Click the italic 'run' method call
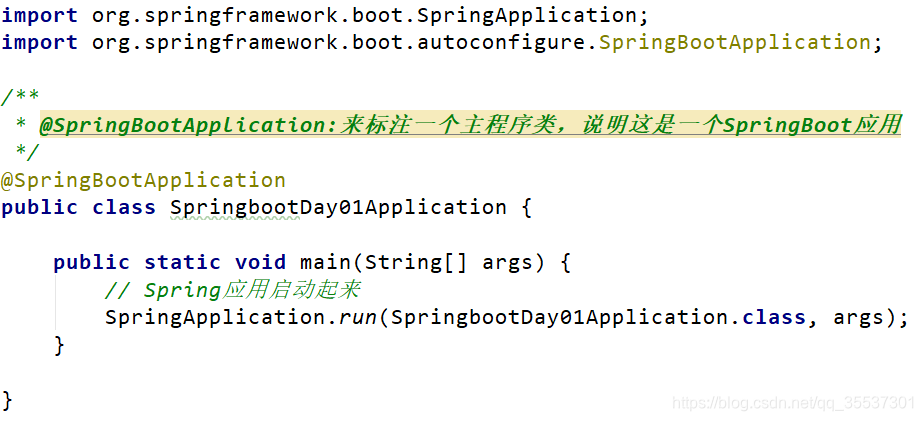This screenshot has height=421, width=923. coord(358,318)
